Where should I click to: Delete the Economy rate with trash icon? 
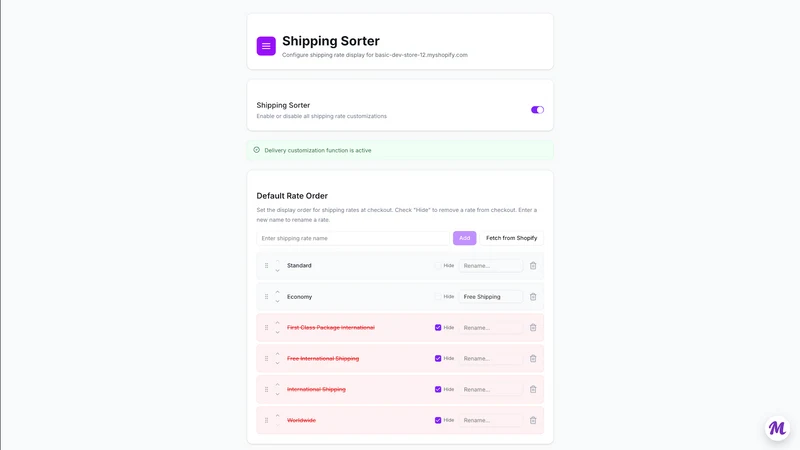pyautogui.click(x=533, y=297)
